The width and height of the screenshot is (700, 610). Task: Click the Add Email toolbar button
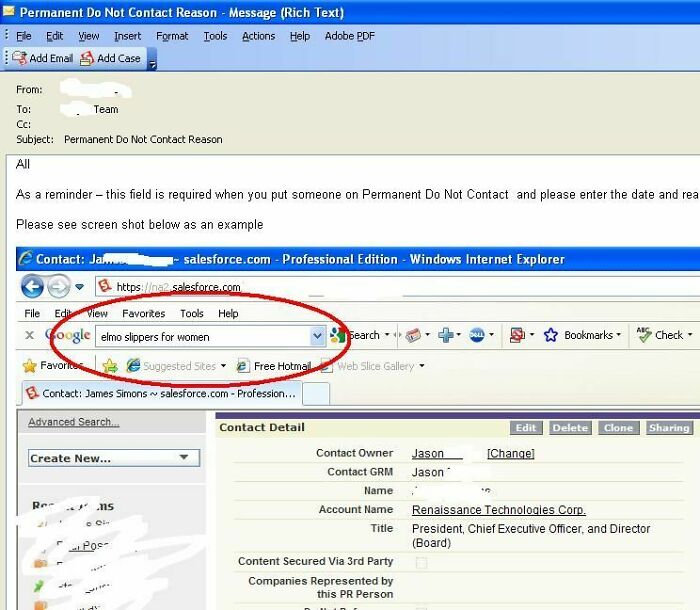[43, 58]
